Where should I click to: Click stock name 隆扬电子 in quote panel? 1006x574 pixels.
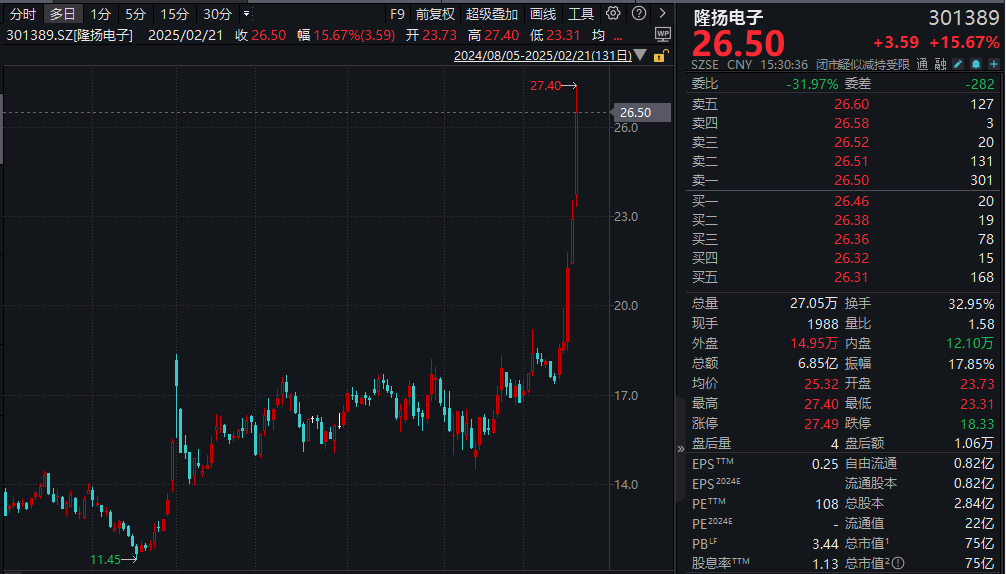[x=728, y=17]
